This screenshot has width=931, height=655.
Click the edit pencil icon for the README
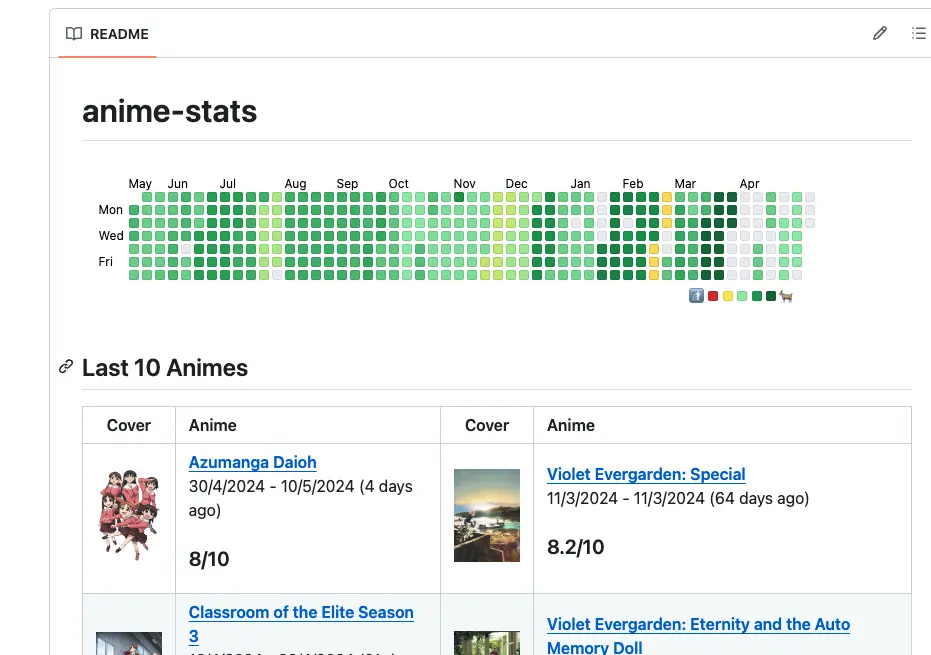point(879,33)
